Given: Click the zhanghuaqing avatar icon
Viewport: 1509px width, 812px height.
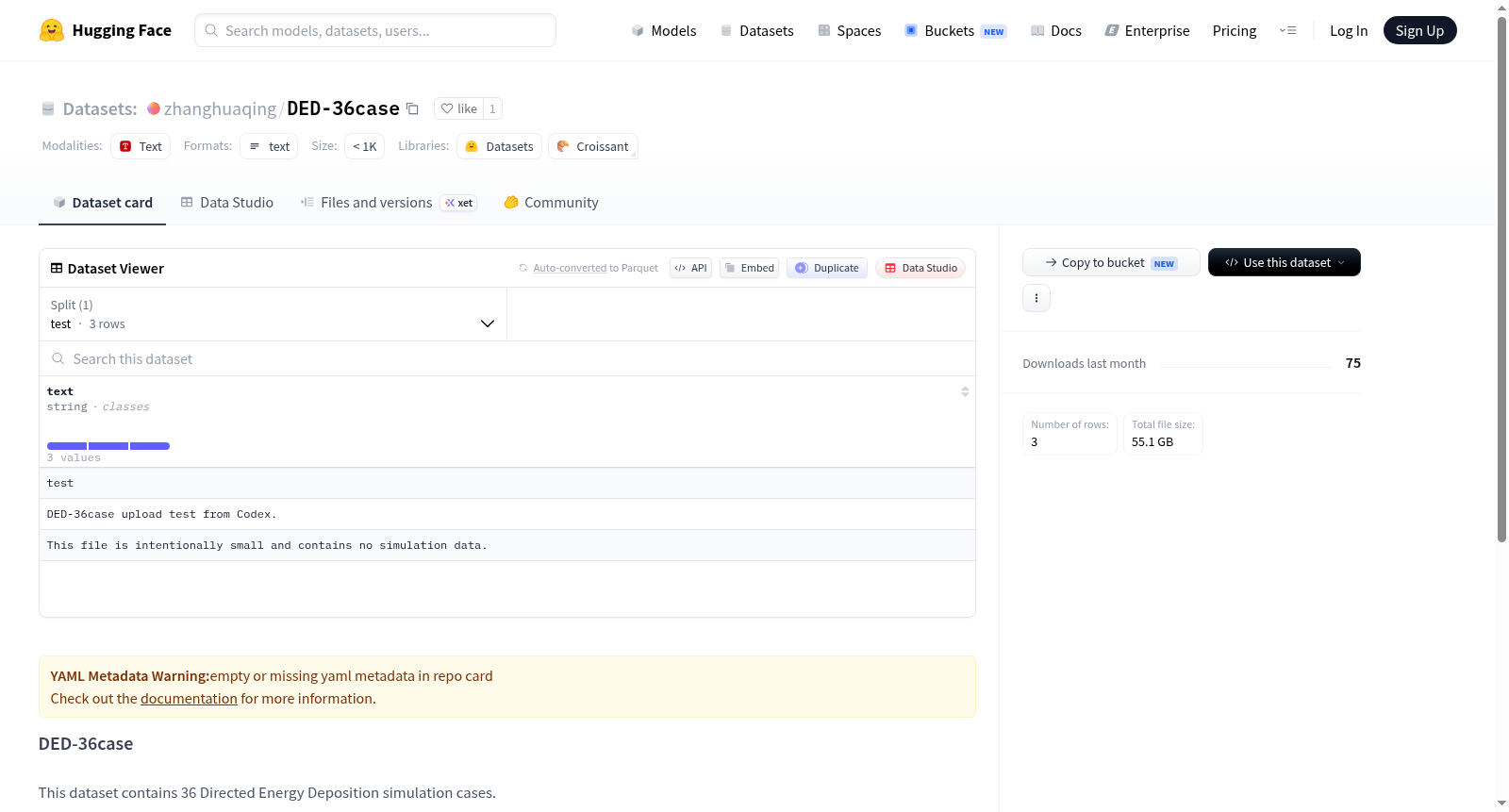Looking at the screenshot, I should click(154, 108).
